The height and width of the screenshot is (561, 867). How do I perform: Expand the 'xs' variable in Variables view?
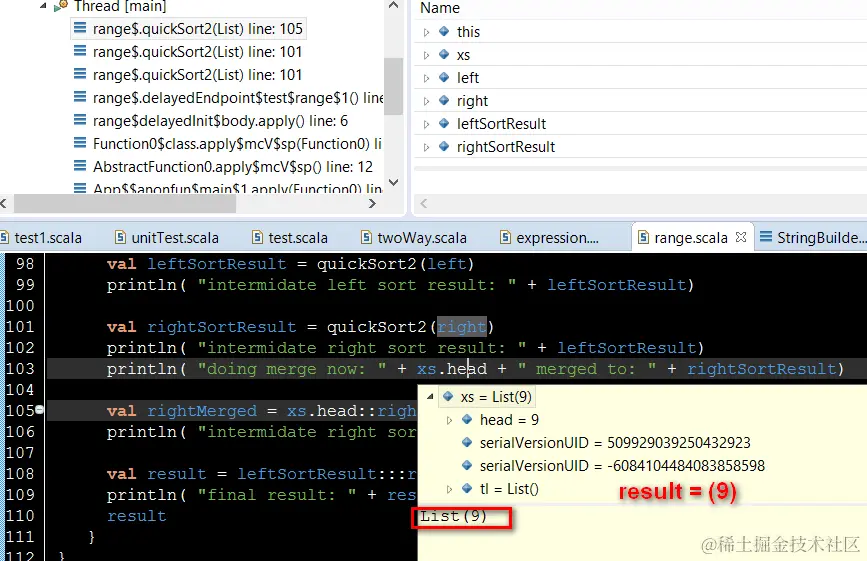(x=426, y=55)
